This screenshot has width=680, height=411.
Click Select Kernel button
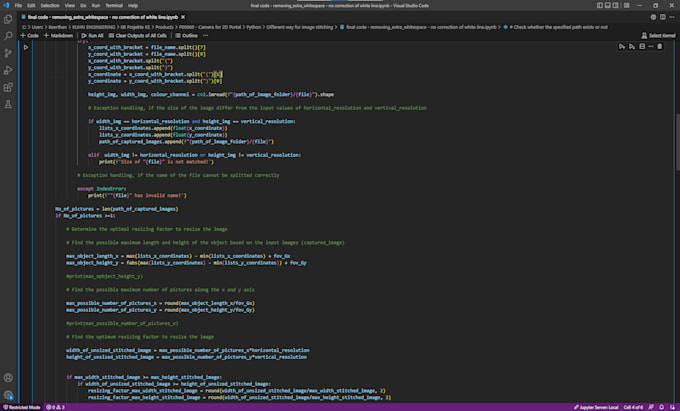pyautogui.click(x=658, y=36)
